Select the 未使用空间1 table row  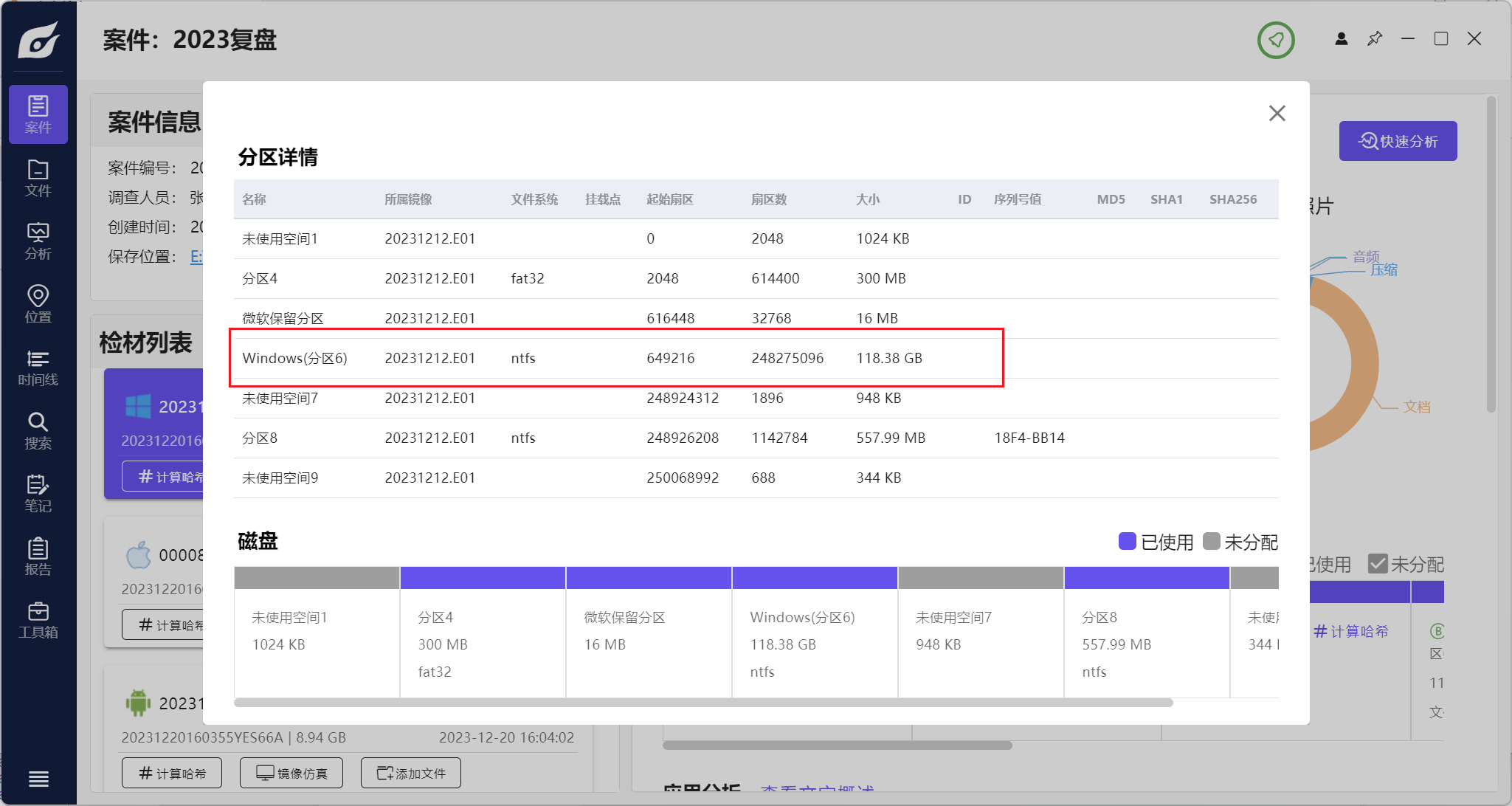click(x=756, y=238)
